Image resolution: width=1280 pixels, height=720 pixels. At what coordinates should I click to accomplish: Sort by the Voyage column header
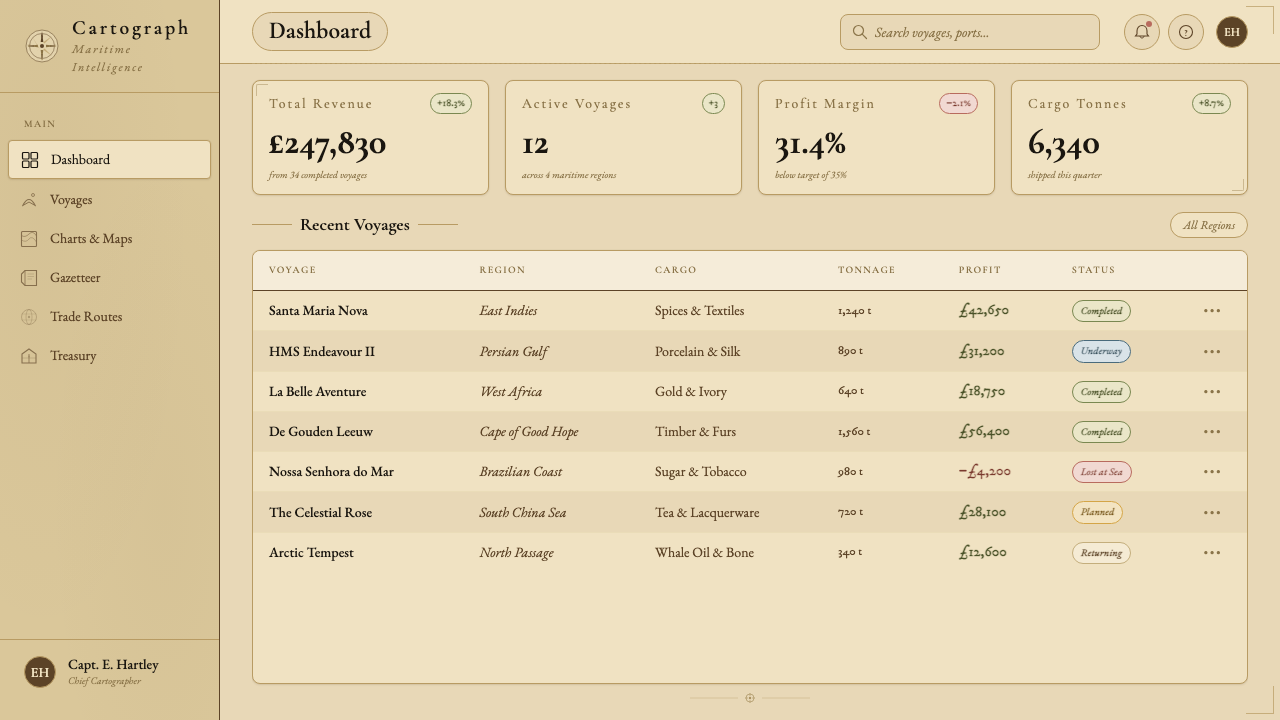point(292,270)
